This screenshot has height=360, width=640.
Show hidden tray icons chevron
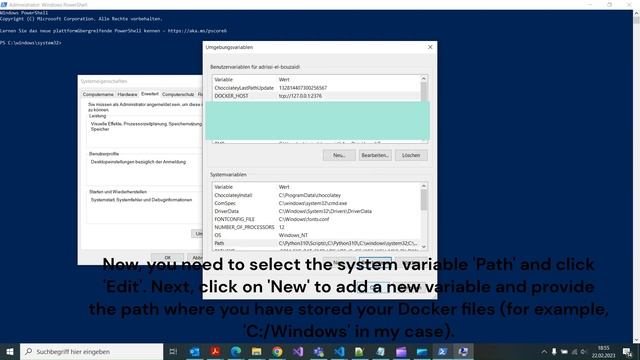(x=544, y=351)
